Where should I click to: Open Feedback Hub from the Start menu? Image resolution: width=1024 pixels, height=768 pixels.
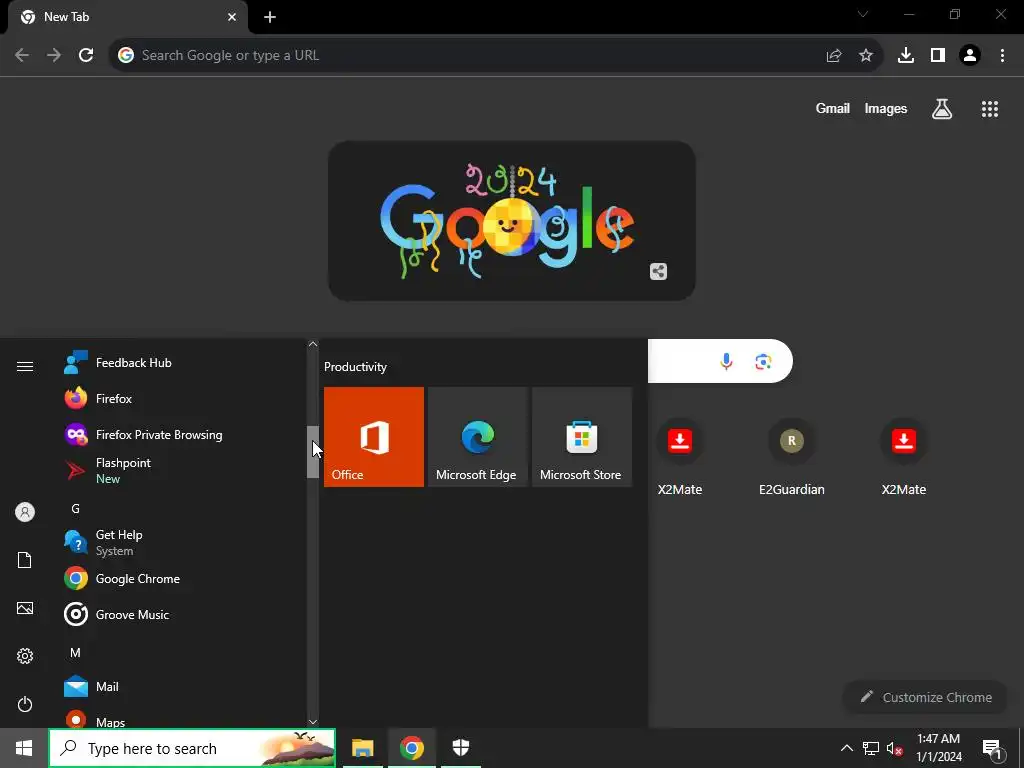pyautogui.click(x=183, y=362)
